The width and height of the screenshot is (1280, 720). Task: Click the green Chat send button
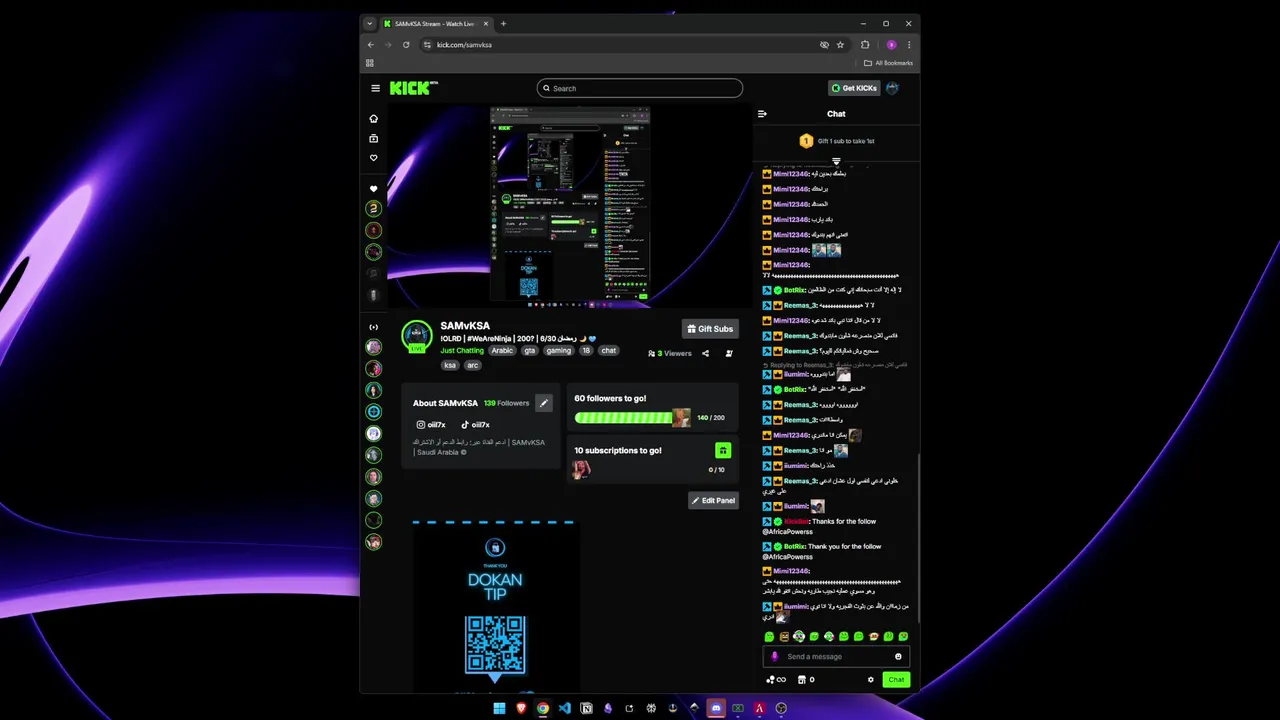(x=896, y=680)
